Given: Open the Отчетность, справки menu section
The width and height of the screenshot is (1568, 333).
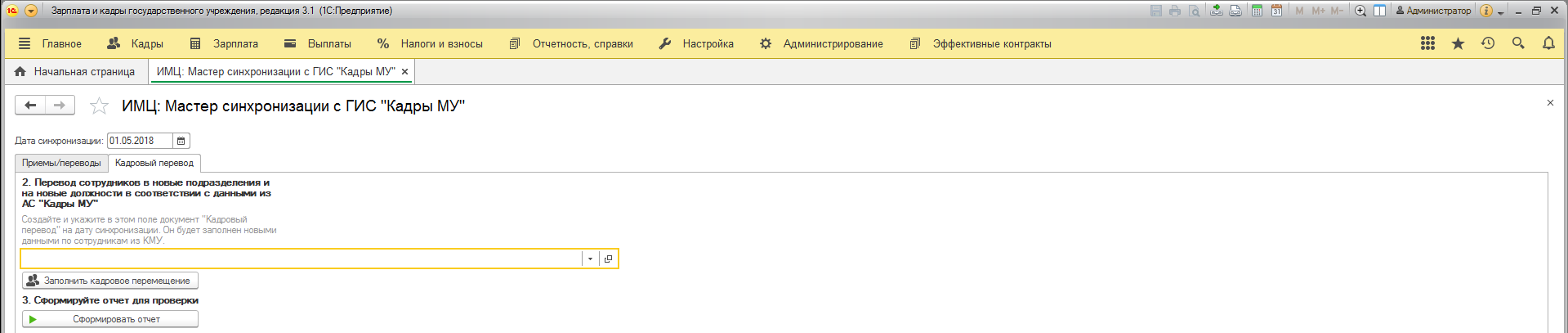Looking at the screenshot, I should click(571, 43).
